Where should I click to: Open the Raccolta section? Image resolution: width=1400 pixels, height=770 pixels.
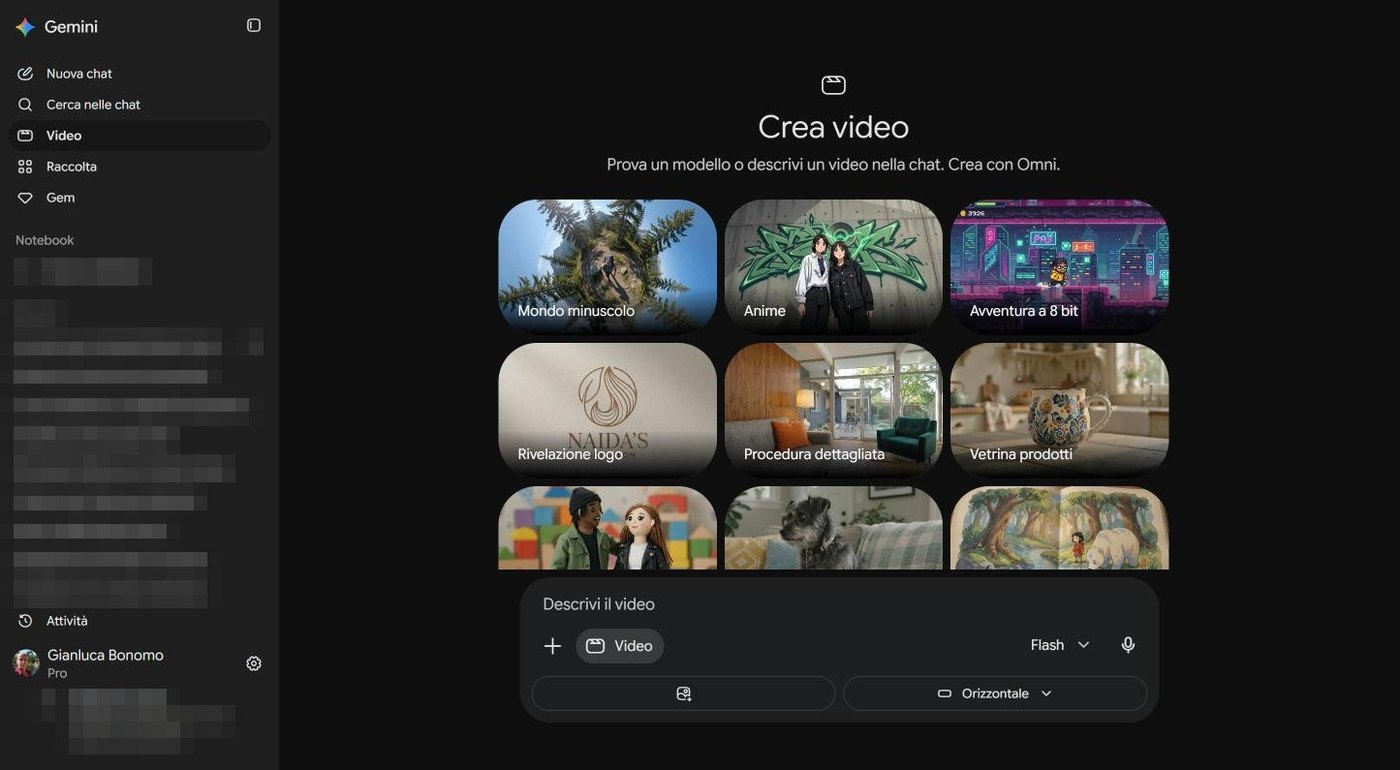(x=139, y=167)
